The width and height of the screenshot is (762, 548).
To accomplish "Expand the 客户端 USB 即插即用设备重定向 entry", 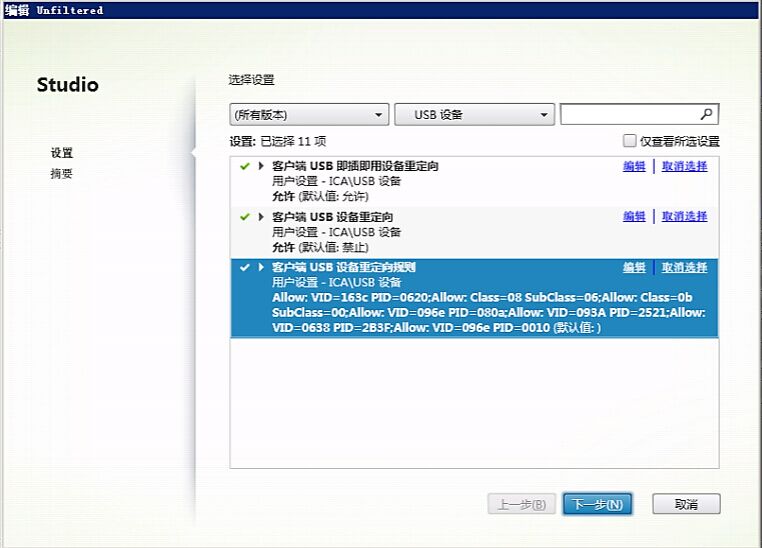I will [261, 166].
